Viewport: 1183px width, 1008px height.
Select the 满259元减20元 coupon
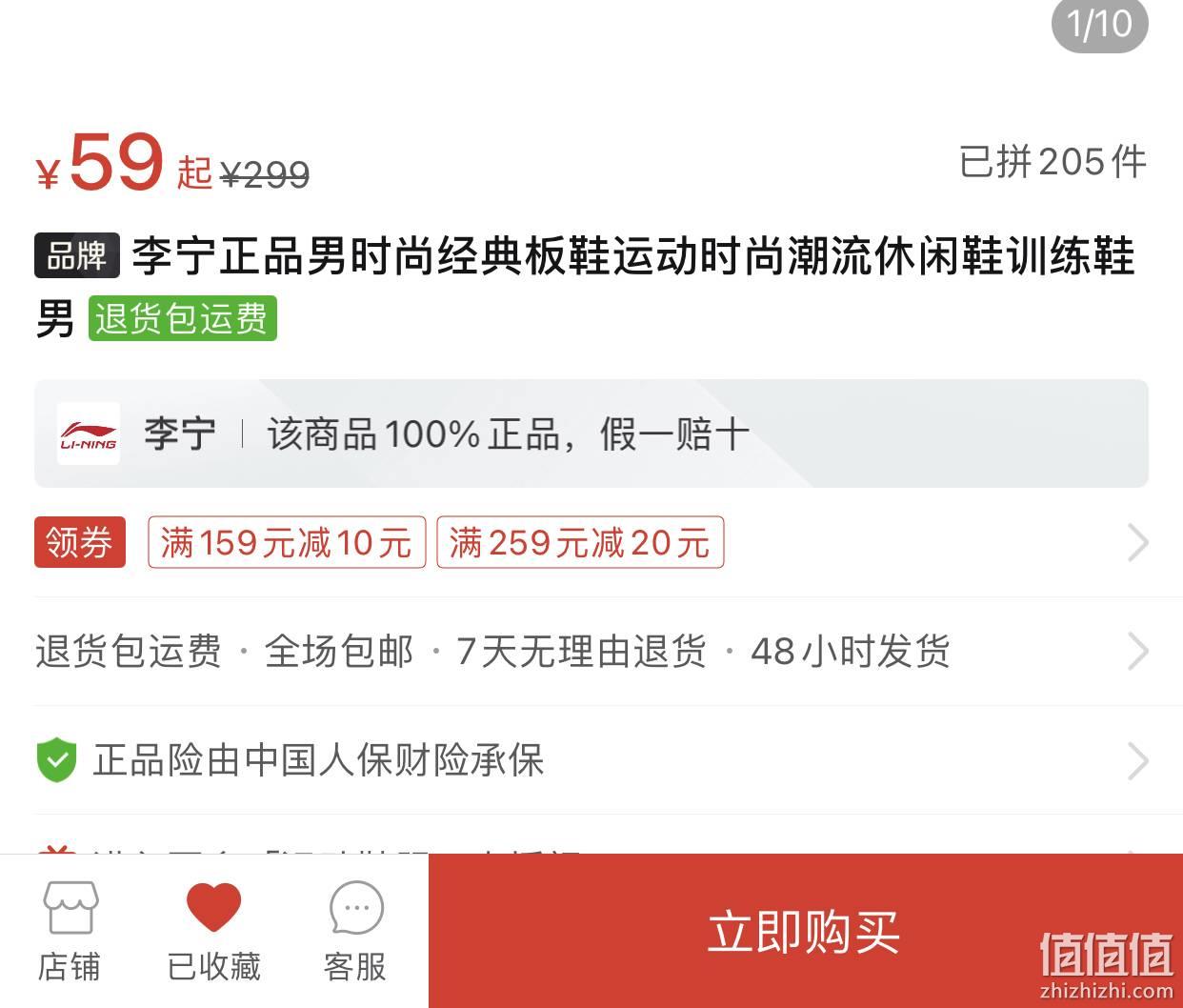[580, 542]
